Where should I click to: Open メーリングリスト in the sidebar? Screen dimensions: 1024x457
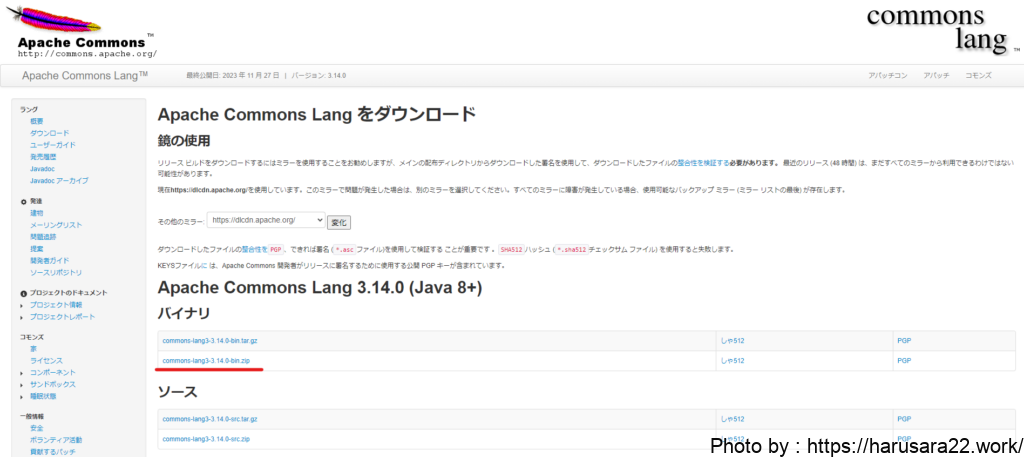pos(56,225)
